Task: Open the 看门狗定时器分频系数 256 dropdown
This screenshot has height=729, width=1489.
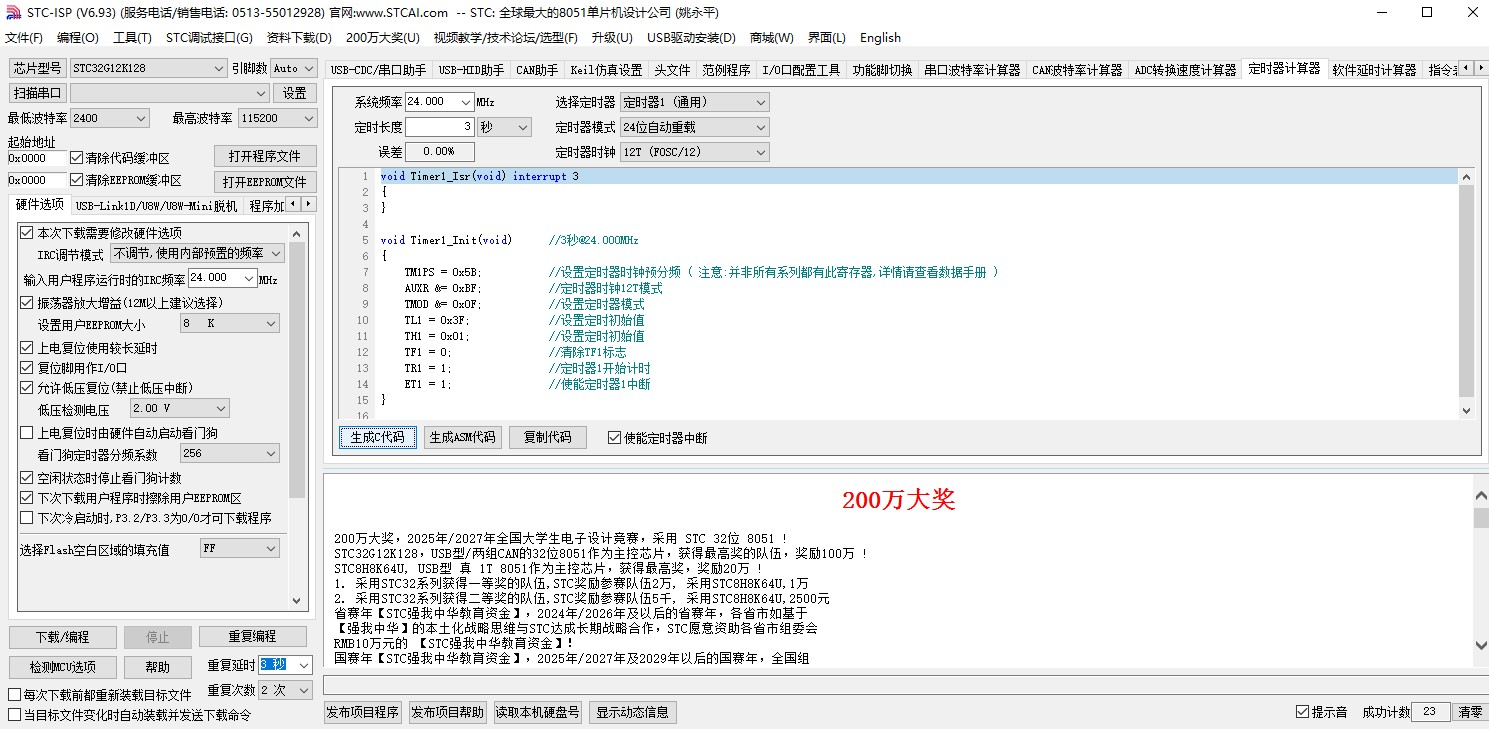Action: coord(229,454)
